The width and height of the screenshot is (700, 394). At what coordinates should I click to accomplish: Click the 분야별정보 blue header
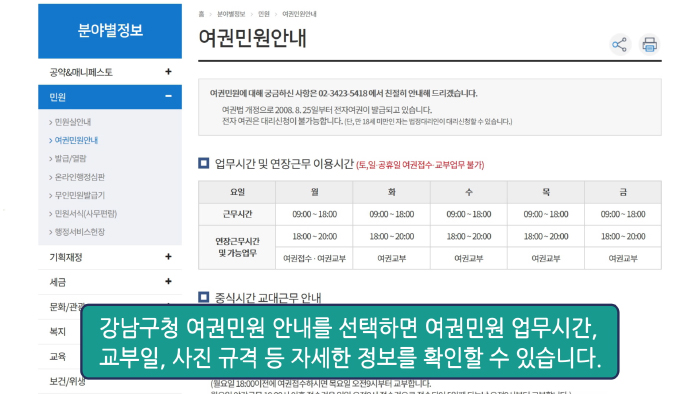click(x=110, y=31)
